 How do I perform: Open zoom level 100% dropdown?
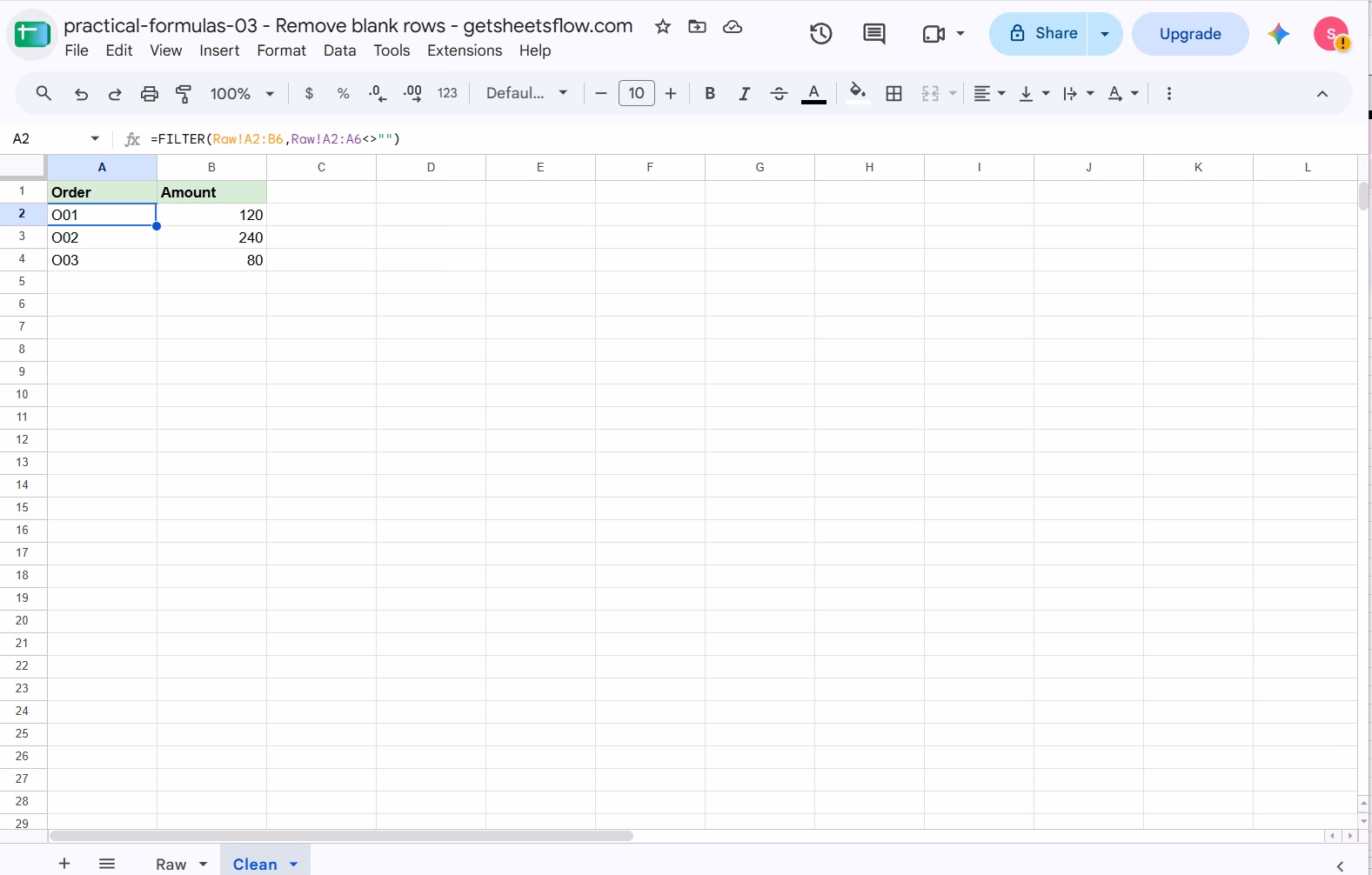coord(242,93)
